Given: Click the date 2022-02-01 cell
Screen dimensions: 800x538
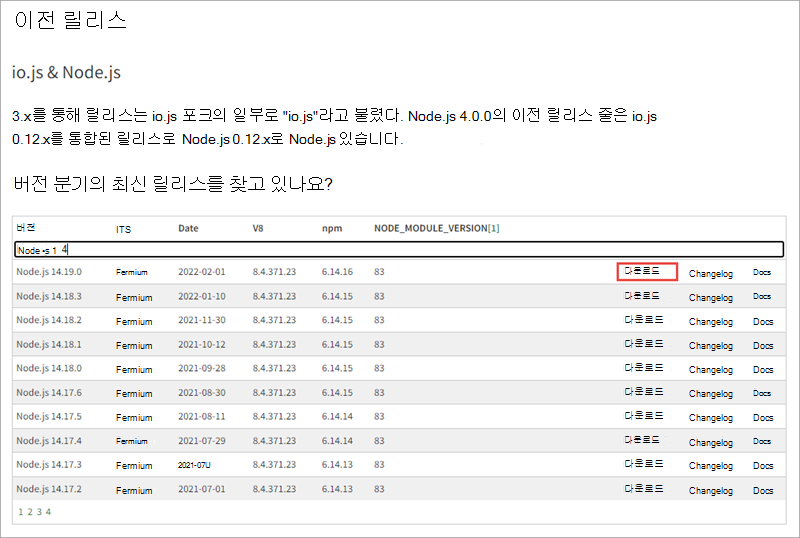Looking at the screenshot, I should click(202, 272).
